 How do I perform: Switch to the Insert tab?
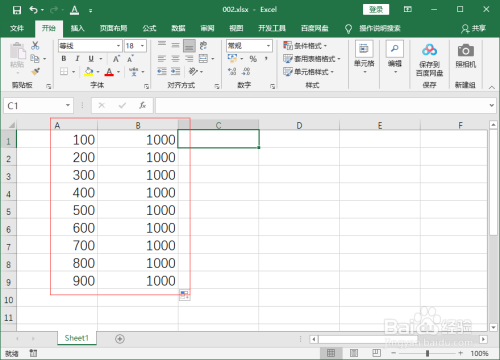[x=77, y=28]
